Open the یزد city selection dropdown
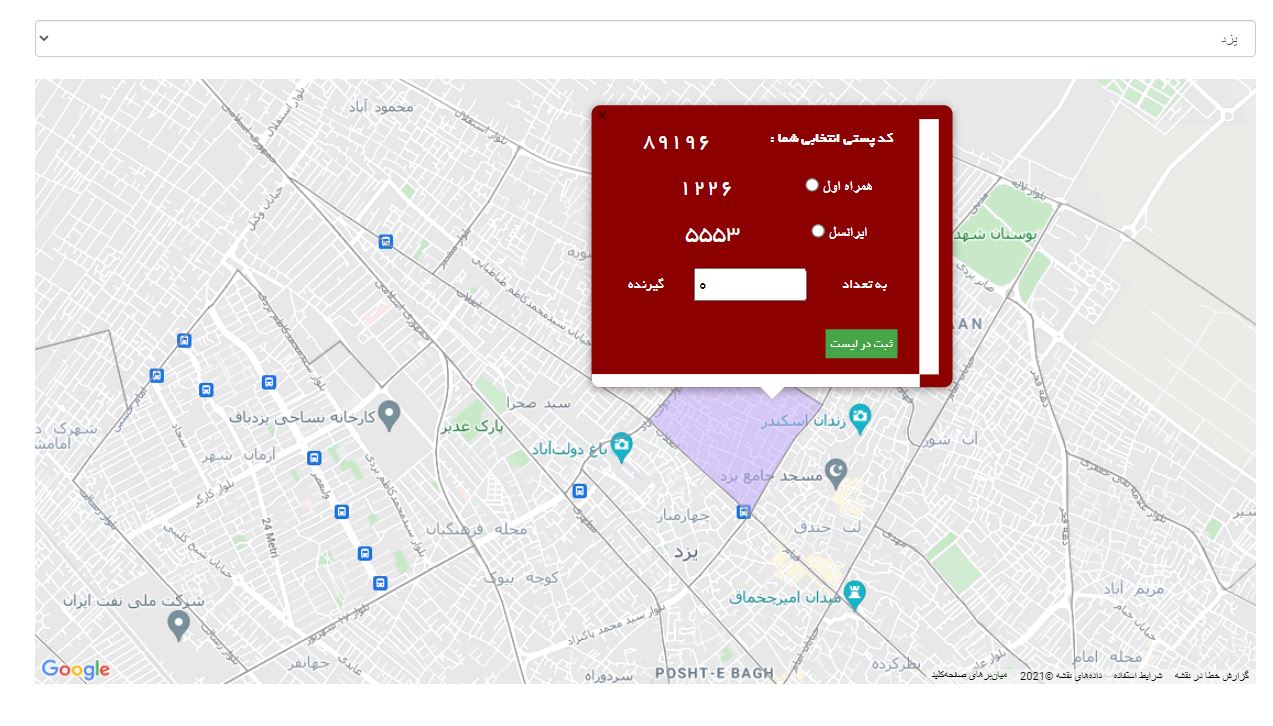The image size is (1273, 726). point(645,38)
